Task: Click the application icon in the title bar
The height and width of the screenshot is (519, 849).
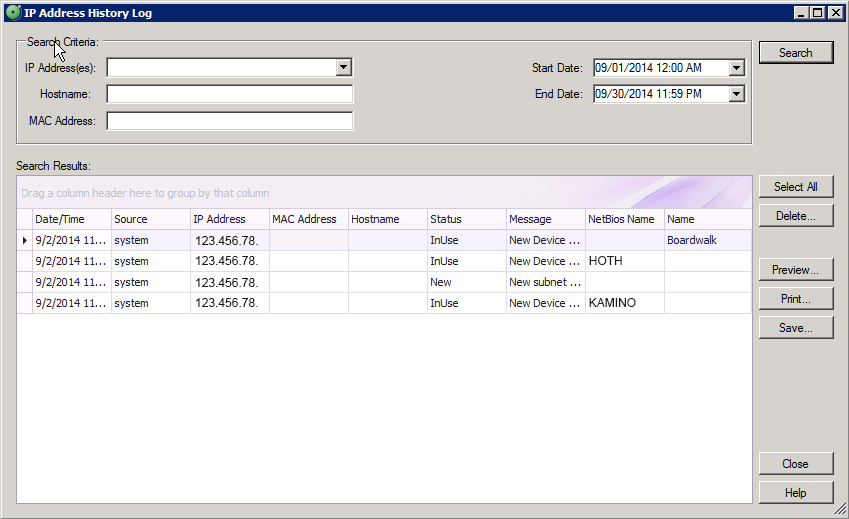Action: click(x=13, y=12)
